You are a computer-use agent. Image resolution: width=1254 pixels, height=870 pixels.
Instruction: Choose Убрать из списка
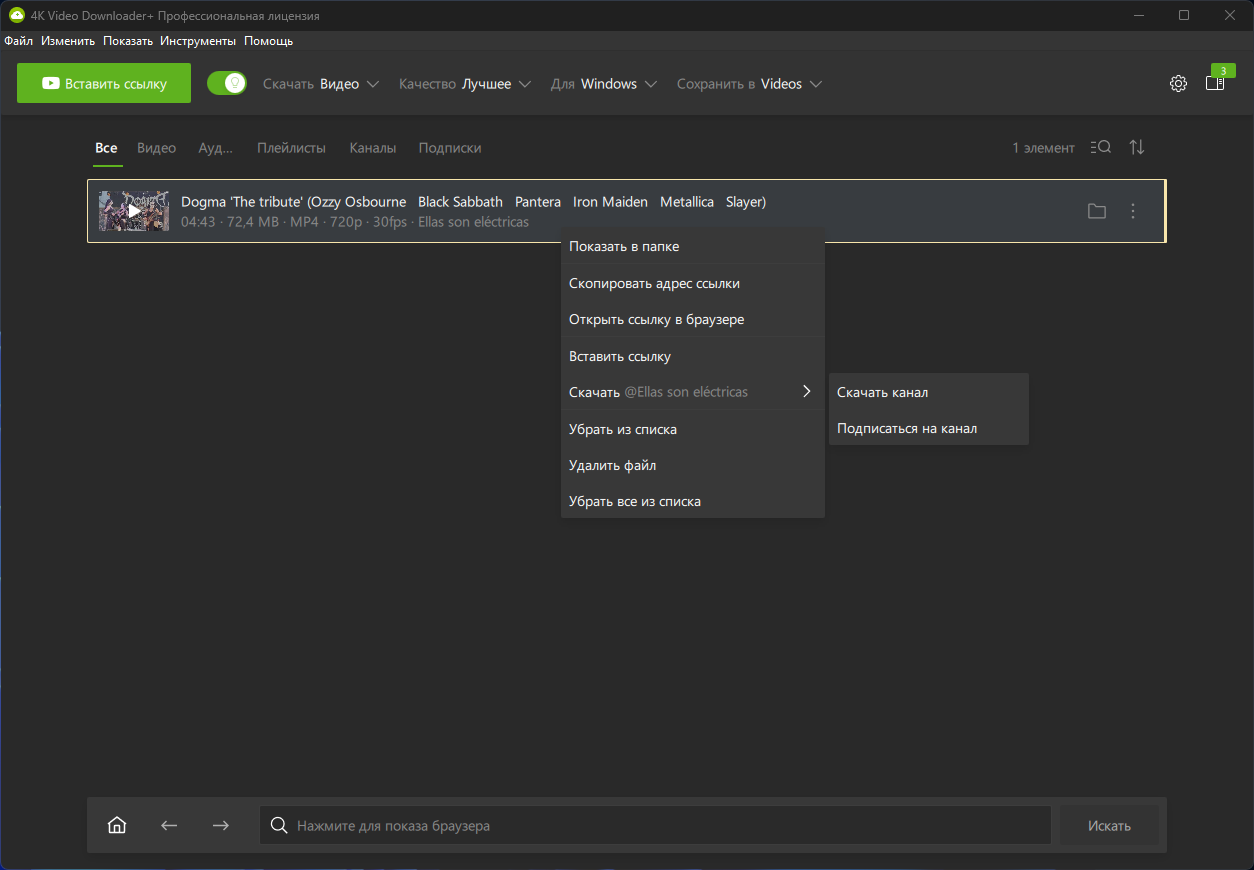(x=693, y=429)
